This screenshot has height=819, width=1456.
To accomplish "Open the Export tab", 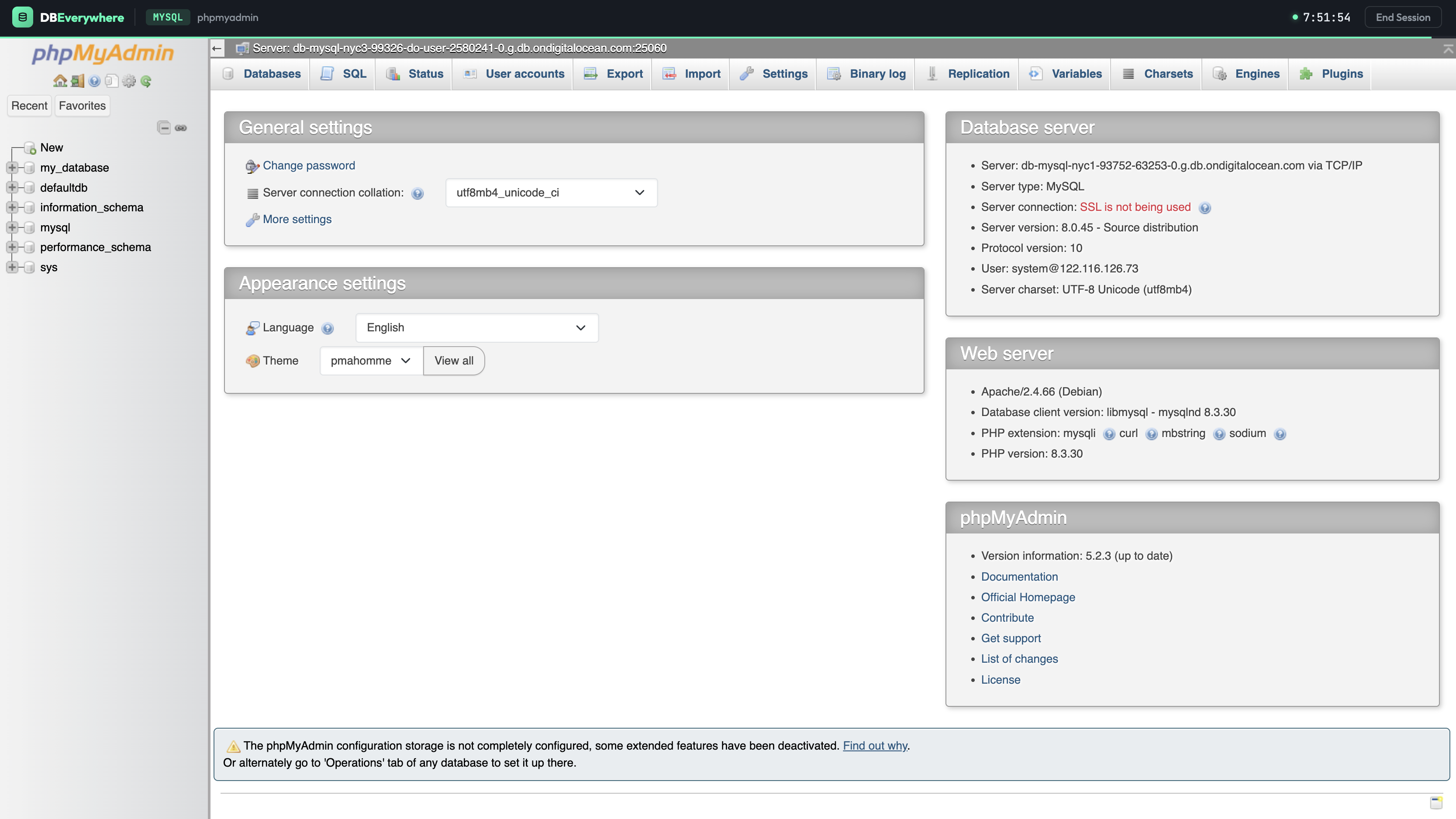I will 612,73.
